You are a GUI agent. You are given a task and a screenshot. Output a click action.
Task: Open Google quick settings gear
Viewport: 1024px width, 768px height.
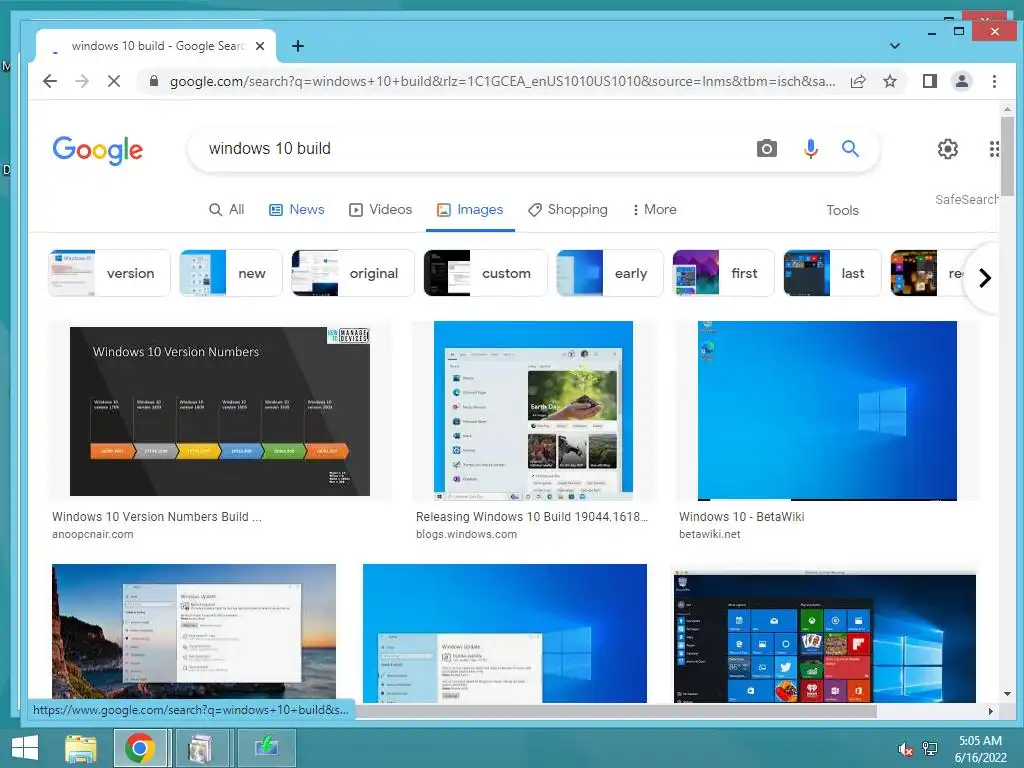point(948,149)
